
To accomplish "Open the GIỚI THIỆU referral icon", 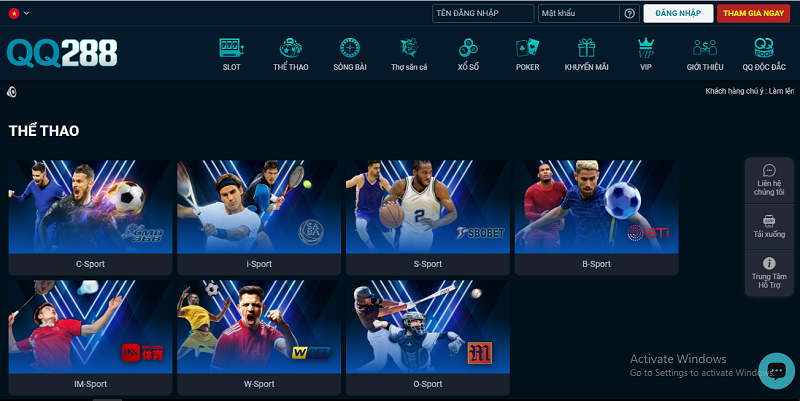I will tap(705, 48).
